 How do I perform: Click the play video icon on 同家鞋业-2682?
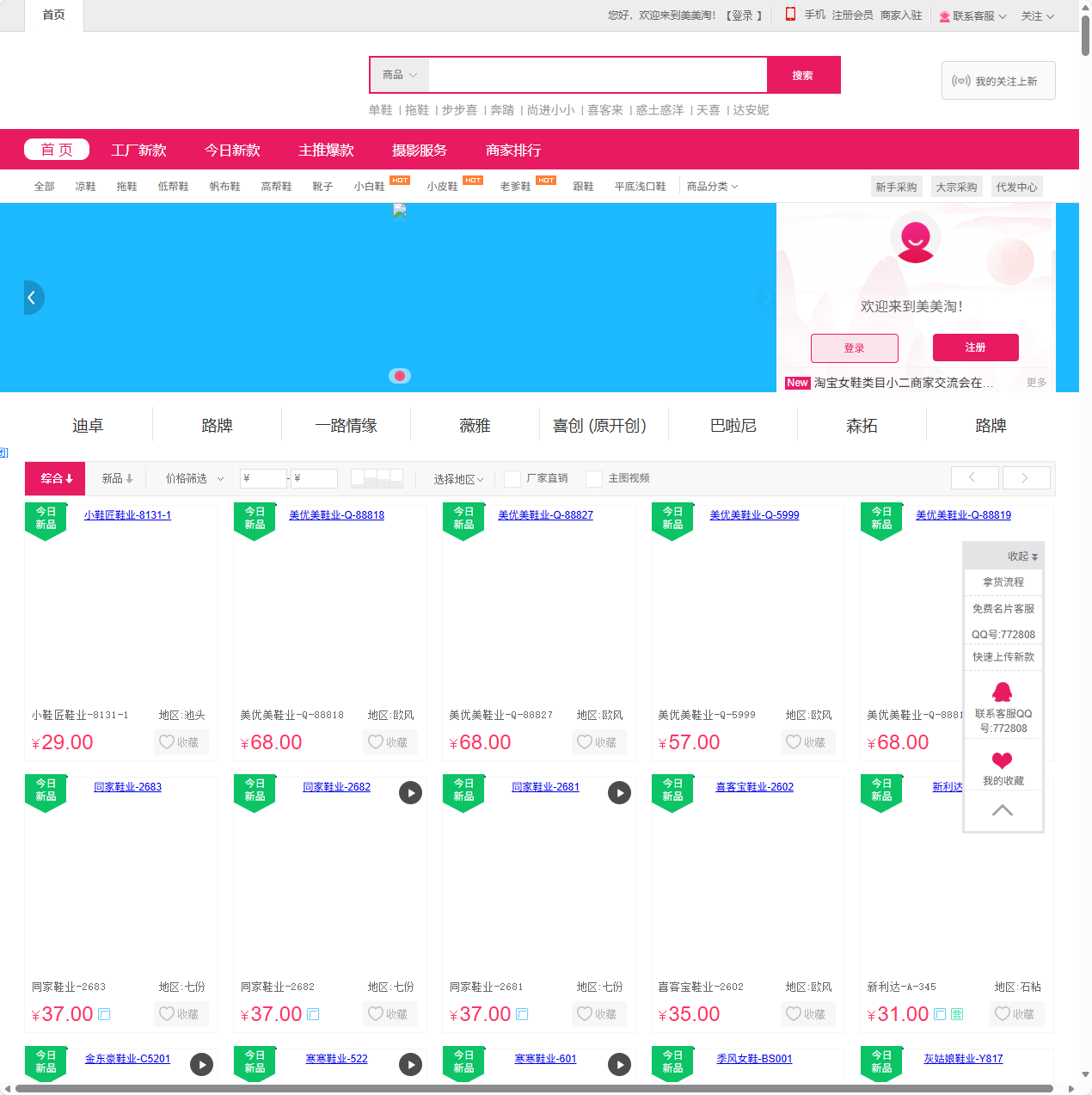(410, 792)
